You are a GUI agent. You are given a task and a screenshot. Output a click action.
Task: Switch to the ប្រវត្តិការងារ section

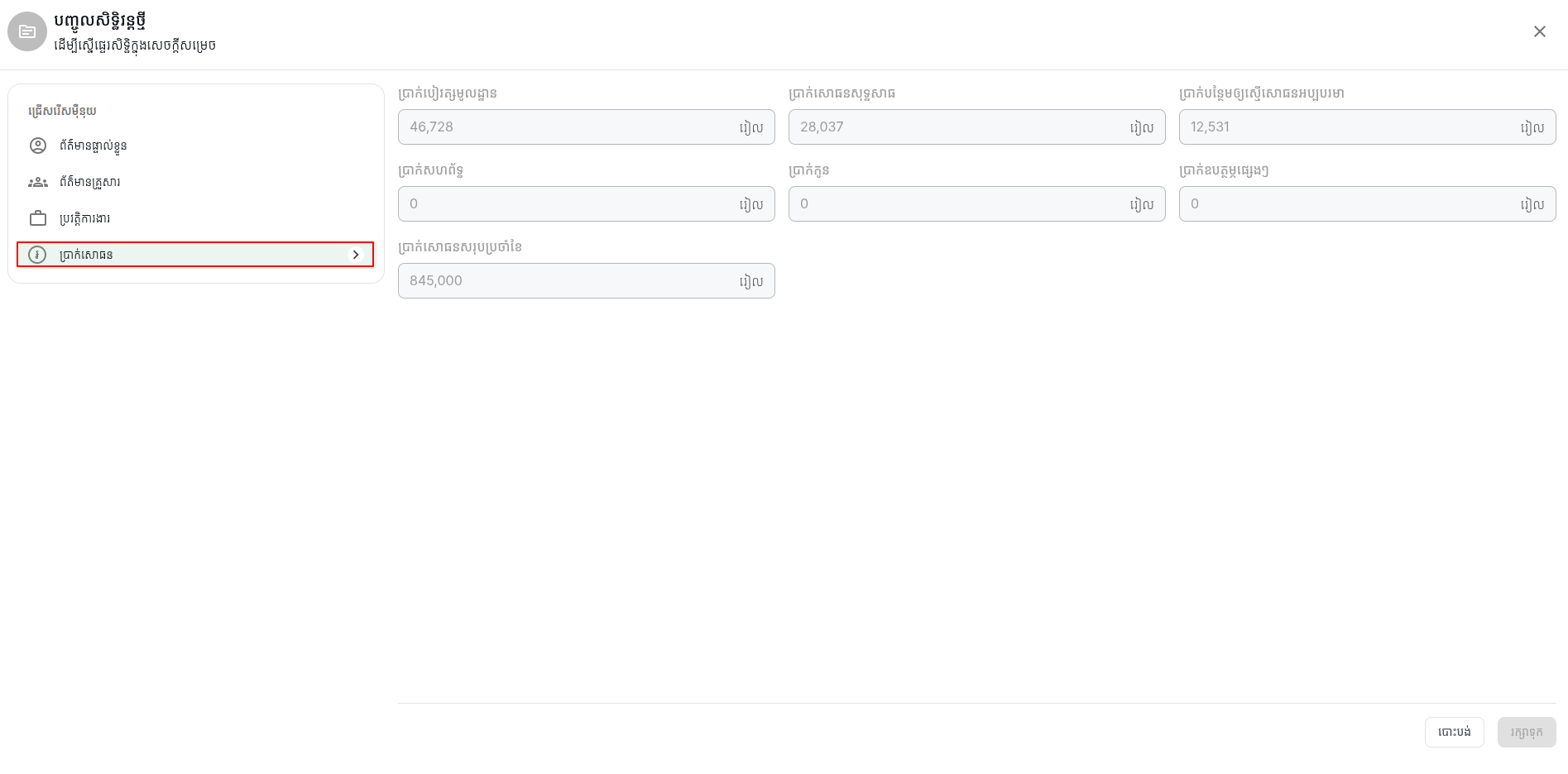click(195, 218)
